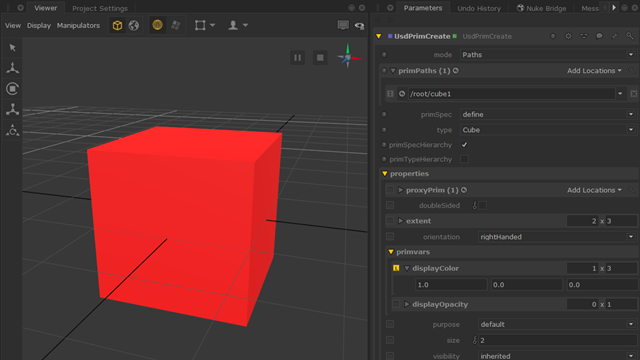Toggle the enable box beside size
Image resolution: width=640 pixels, height=360 pixels.
390,340
